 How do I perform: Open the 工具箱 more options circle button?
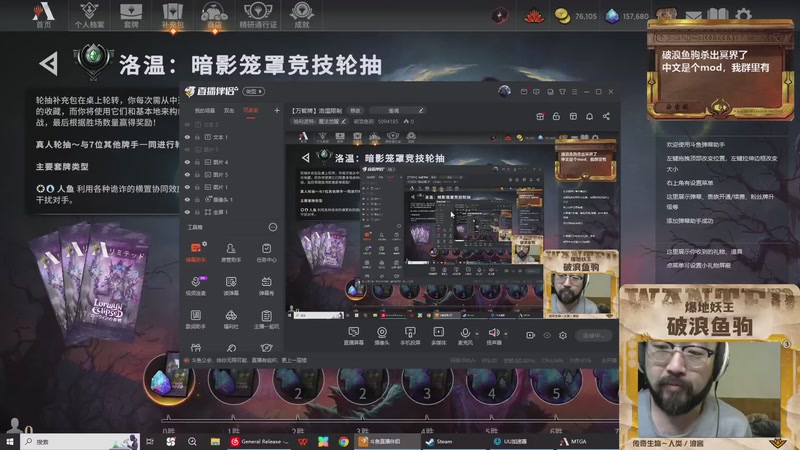tap(273, 227)
